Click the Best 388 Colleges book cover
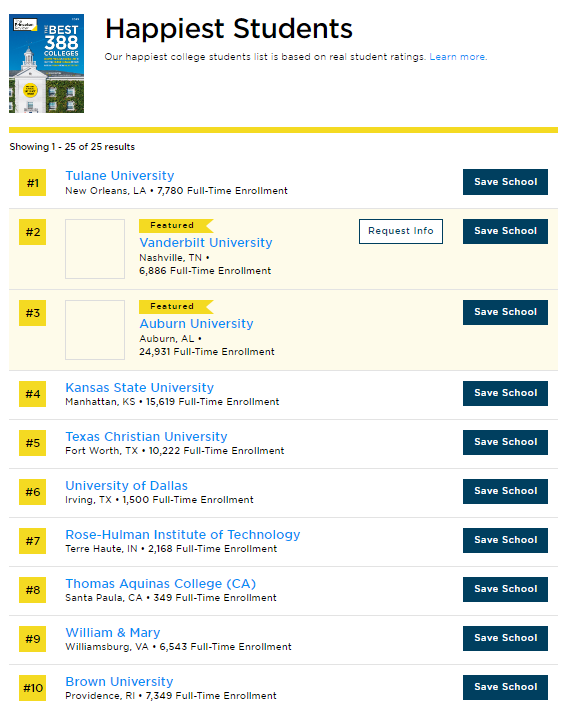This screenshot has height=710, width=565. pyautogui.click(x=46, y=63)
